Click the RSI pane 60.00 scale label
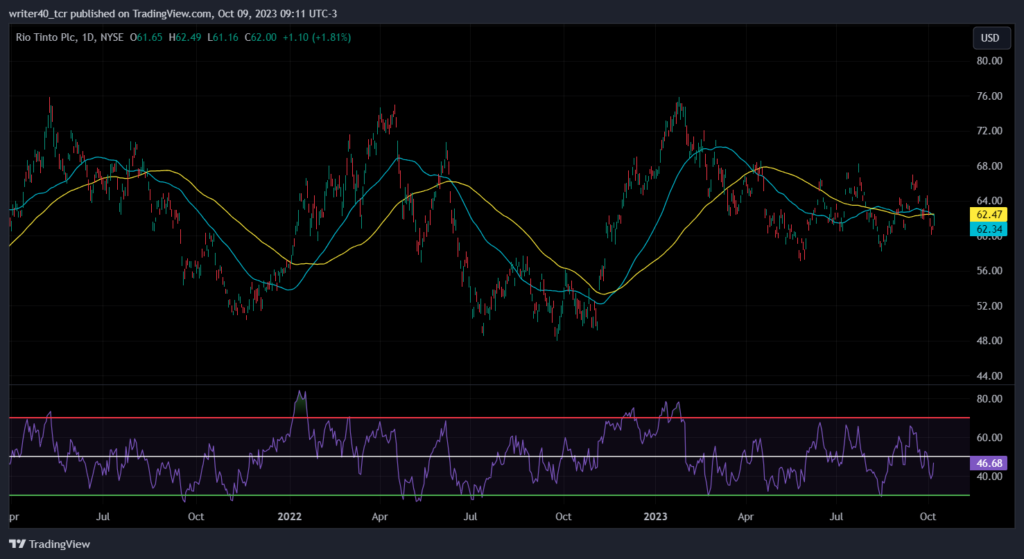The width and height of the screenshot is (1024, 559). point(989,438)
